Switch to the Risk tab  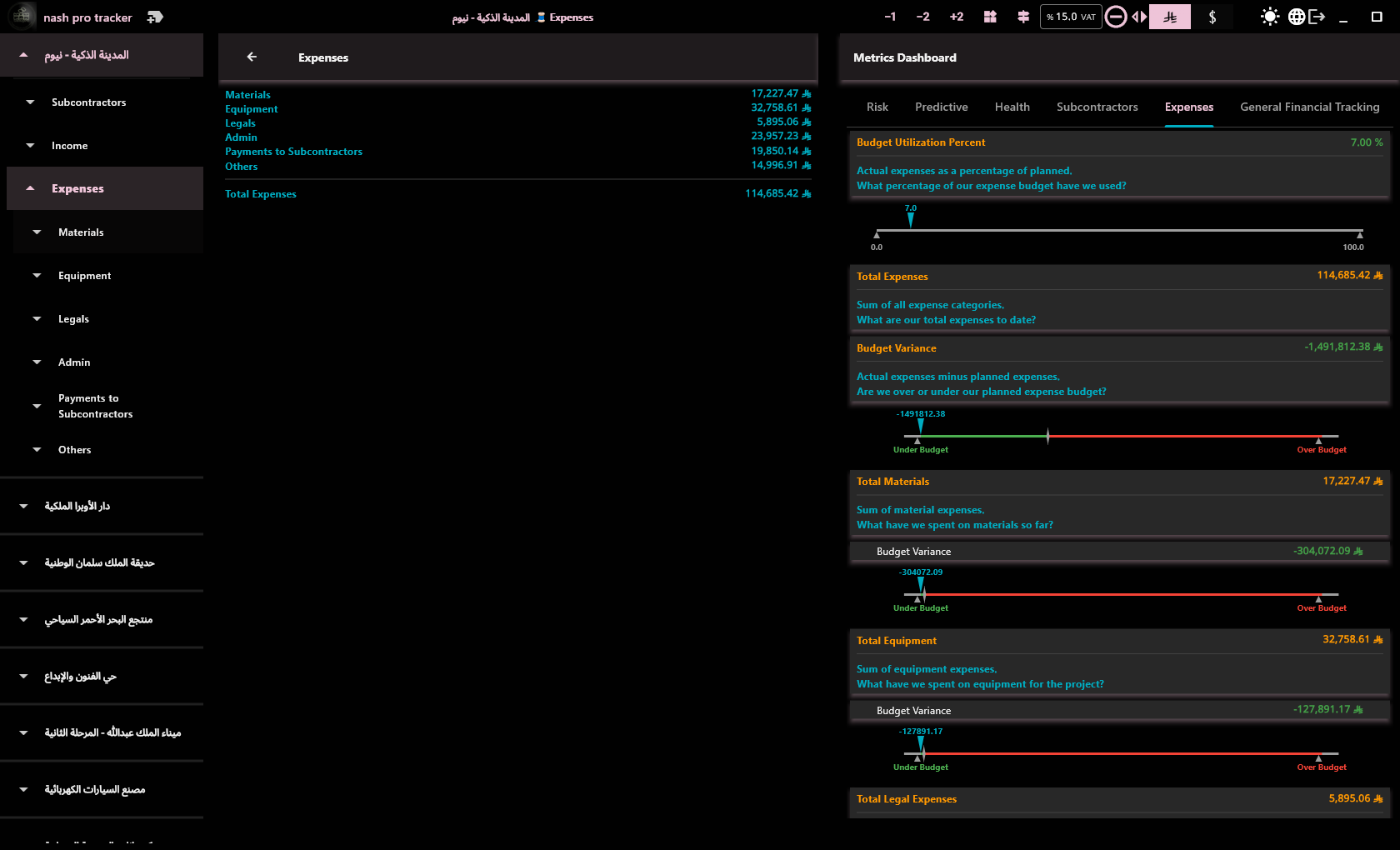[877, 107]
